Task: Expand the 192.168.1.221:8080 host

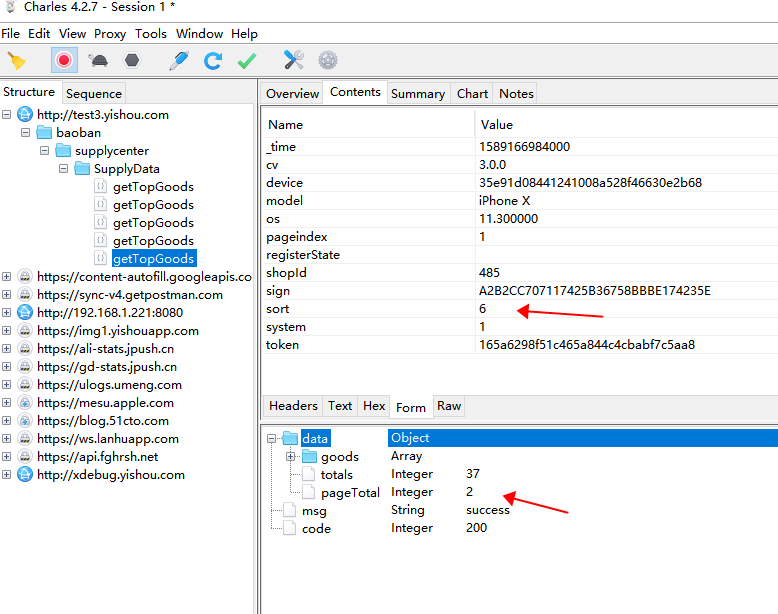Action: click(6, 312)
